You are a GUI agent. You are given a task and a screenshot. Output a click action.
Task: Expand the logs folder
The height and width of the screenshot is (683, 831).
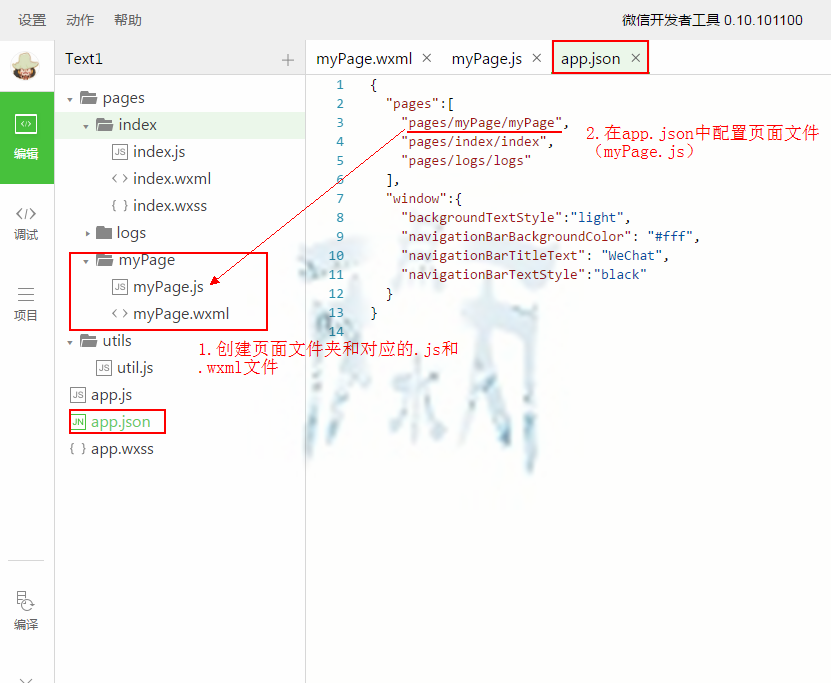87,234
